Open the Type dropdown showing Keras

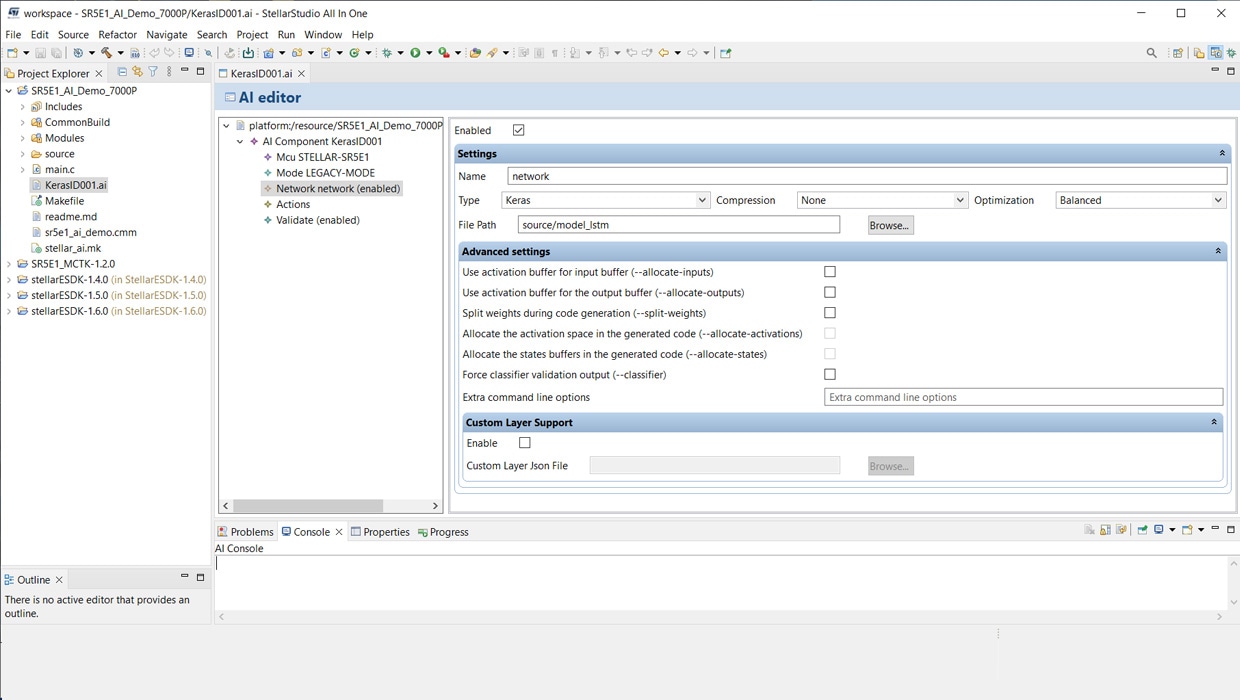pyautogui.click(x=605, y=200)
